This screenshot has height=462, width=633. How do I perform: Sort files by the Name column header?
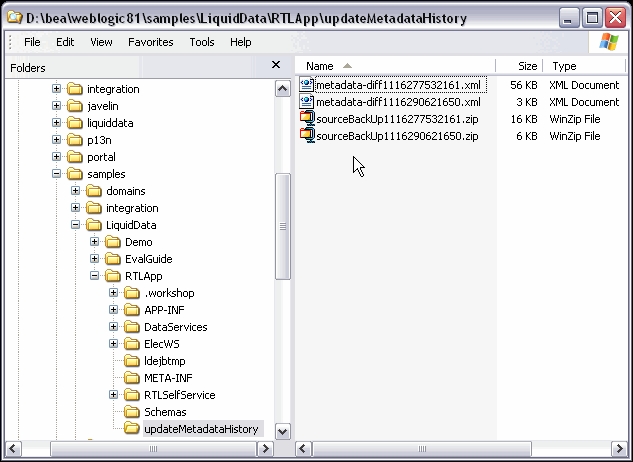coord(395,66)
